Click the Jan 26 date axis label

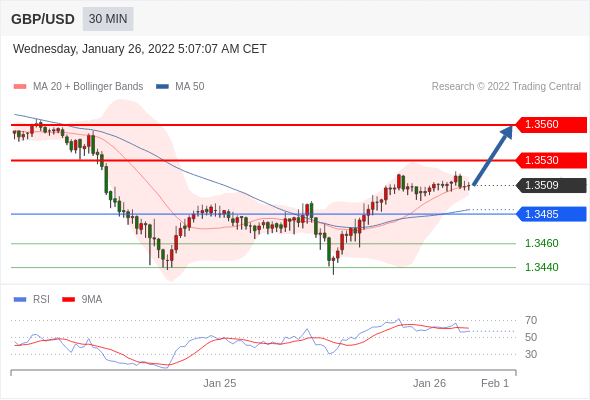[429, 383]
